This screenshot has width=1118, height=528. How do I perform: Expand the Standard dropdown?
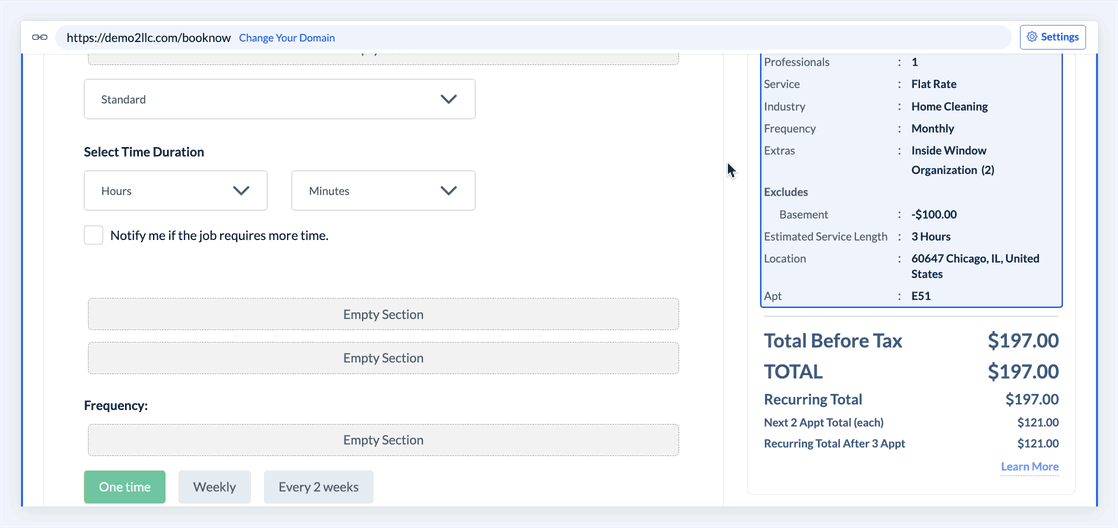click(279, 100)
